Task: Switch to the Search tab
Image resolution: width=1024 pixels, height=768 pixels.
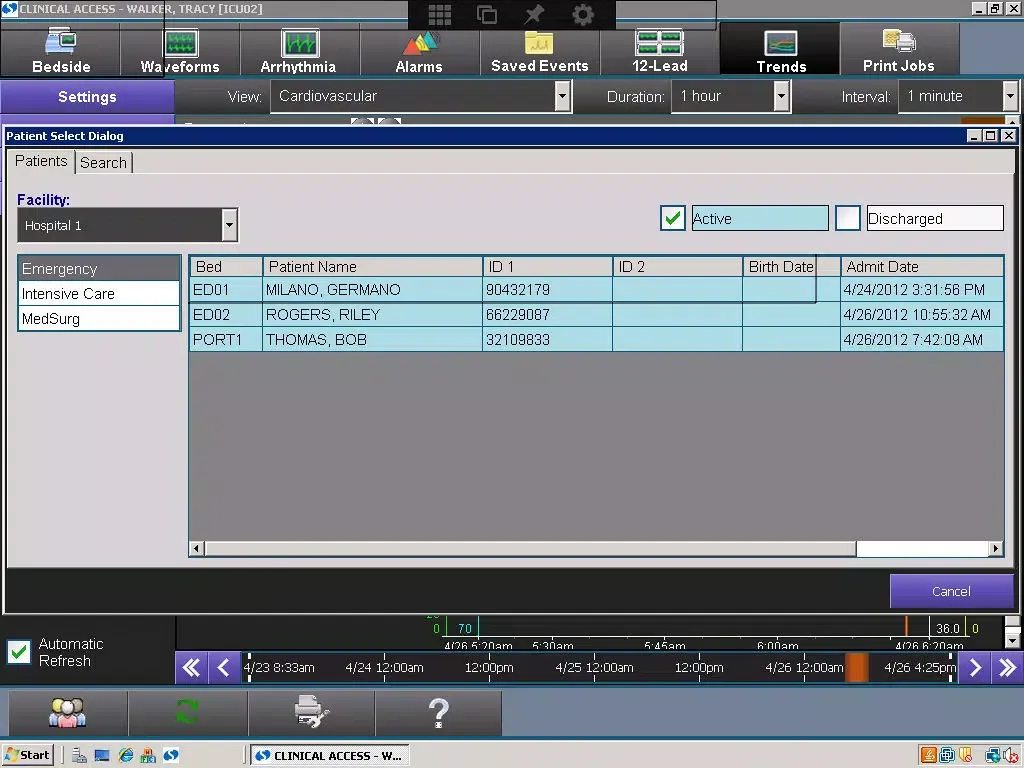Action: point(103,163)
